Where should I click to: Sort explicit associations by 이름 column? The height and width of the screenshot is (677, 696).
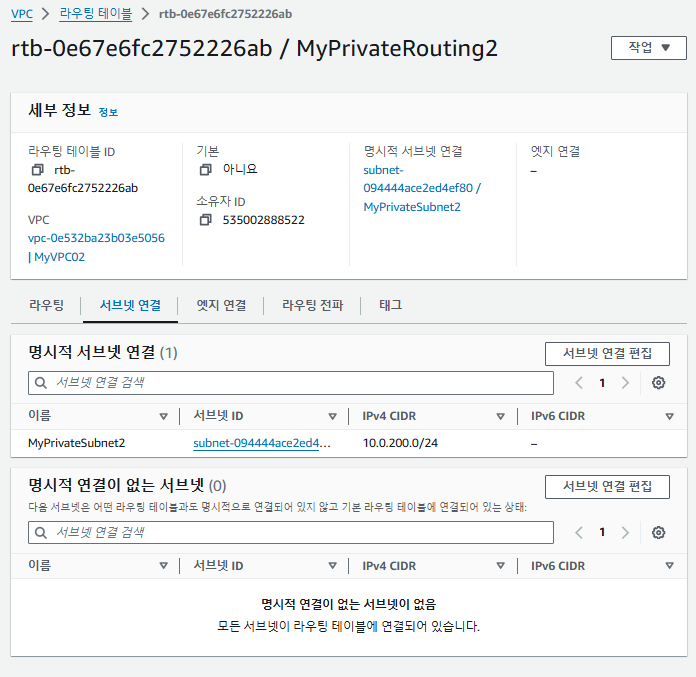coord(163,416)
